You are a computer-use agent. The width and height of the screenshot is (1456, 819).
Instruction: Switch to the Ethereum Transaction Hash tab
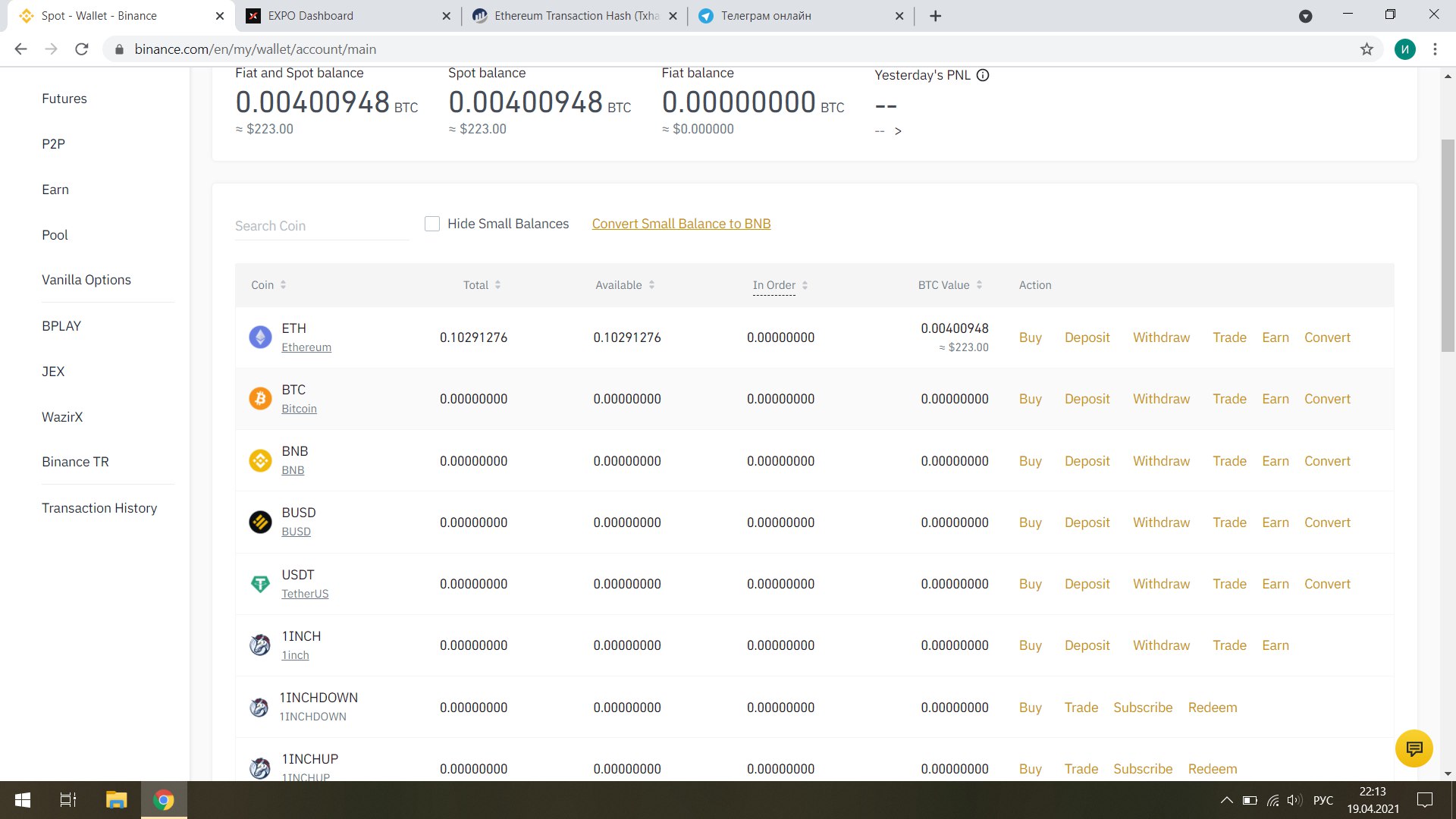coord(574,16)
